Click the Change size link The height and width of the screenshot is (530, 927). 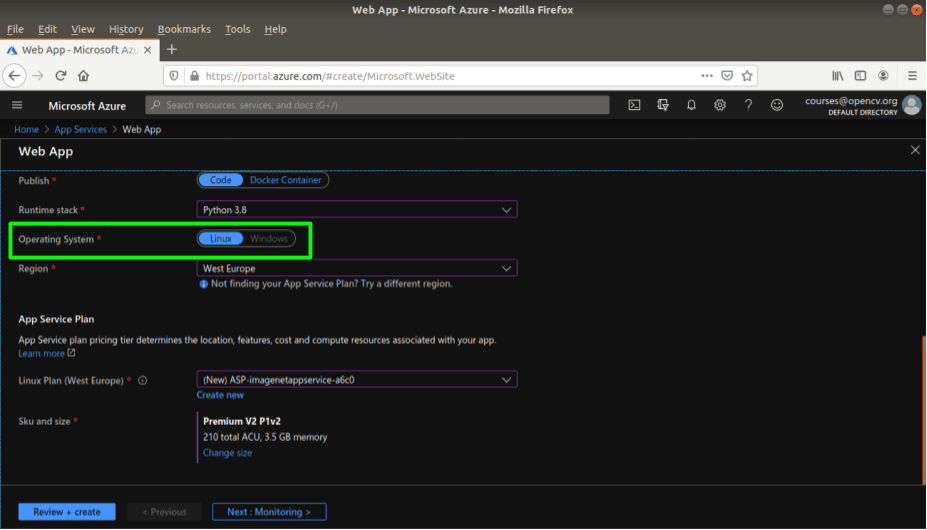[x=228, y=453]
